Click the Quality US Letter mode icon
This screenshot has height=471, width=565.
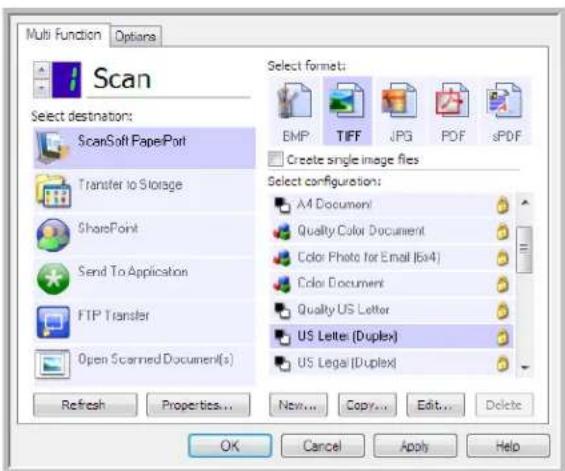[282, 310]
